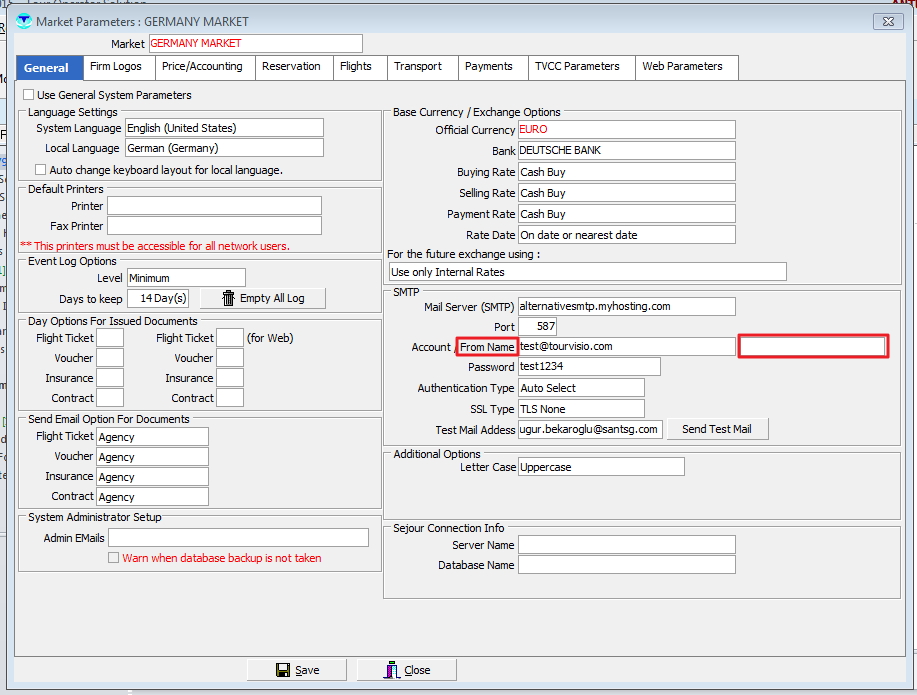The width and height of the screenshot is (917, 695).
Task: Click the Mail Server SMTP field
Action: coord(626,306)
